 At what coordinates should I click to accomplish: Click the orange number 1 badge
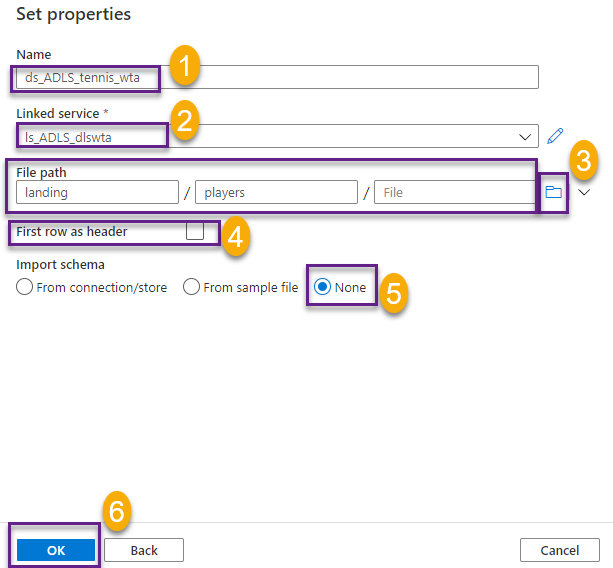coord(185,67)
